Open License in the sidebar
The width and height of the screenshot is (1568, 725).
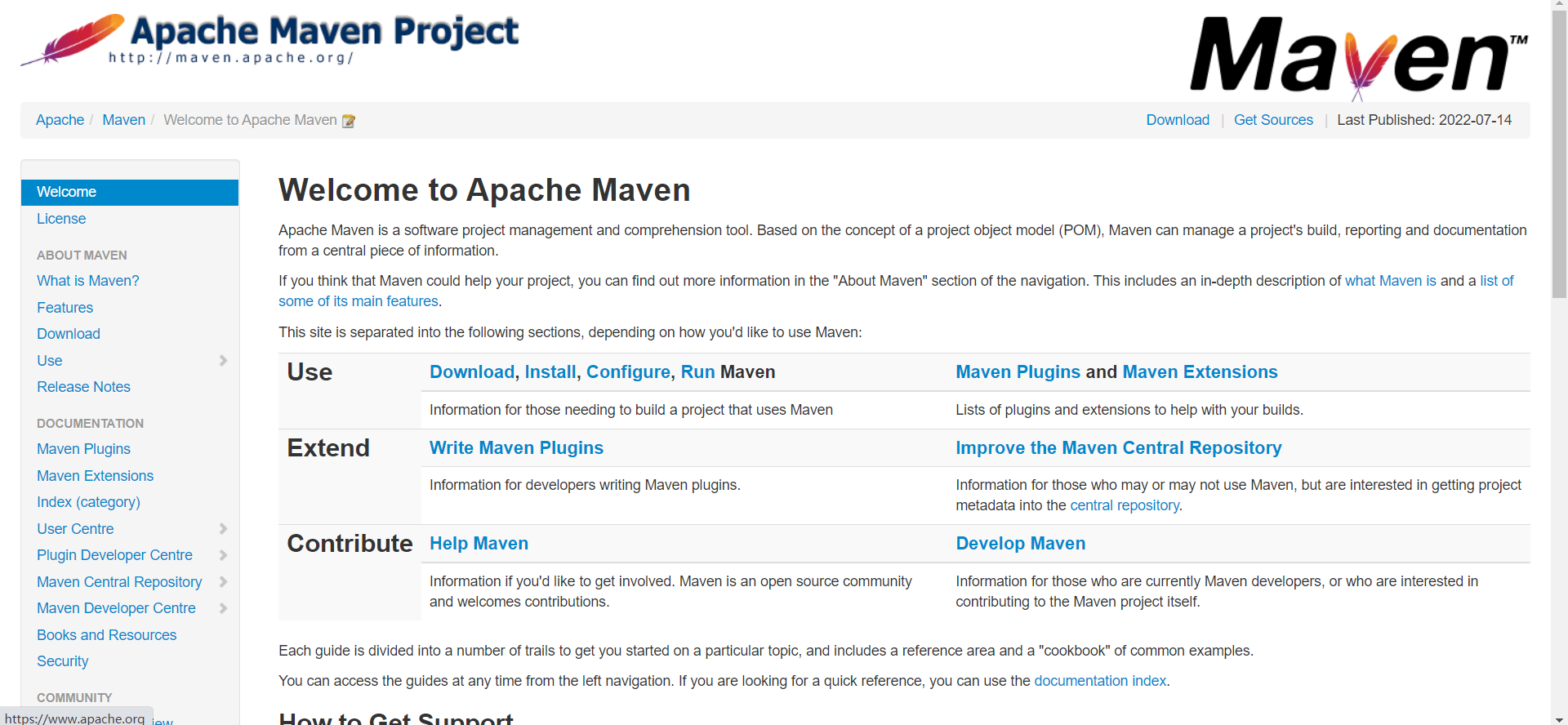coord(61,219)
